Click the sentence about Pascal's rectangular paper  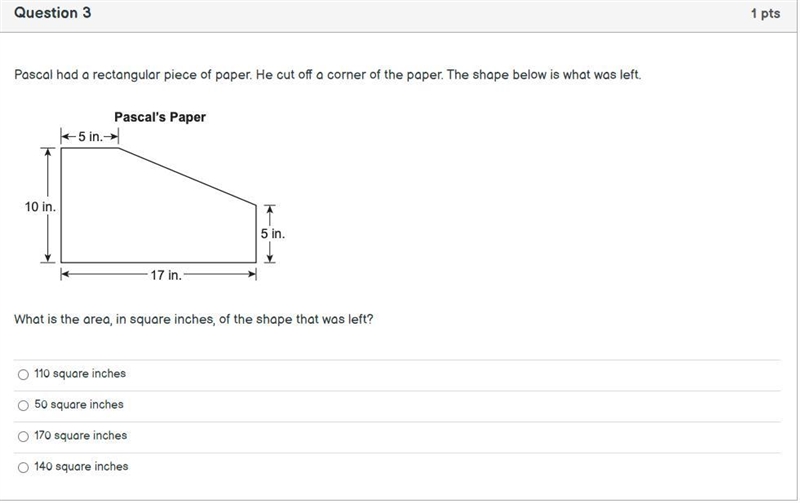[328, 75]
